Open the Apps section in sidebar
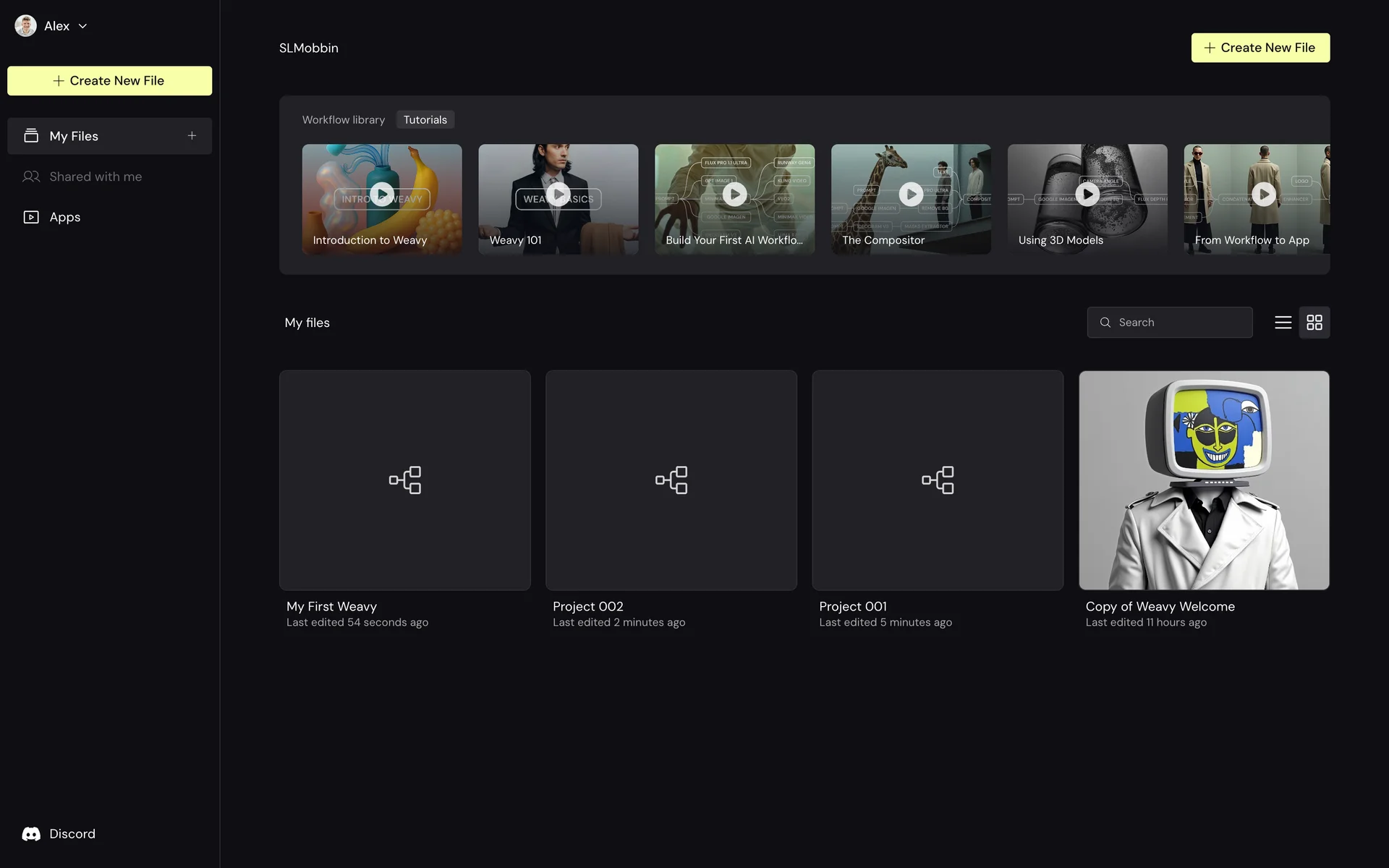The height and width of the screenshot is (868, 1389). point(64,217)
